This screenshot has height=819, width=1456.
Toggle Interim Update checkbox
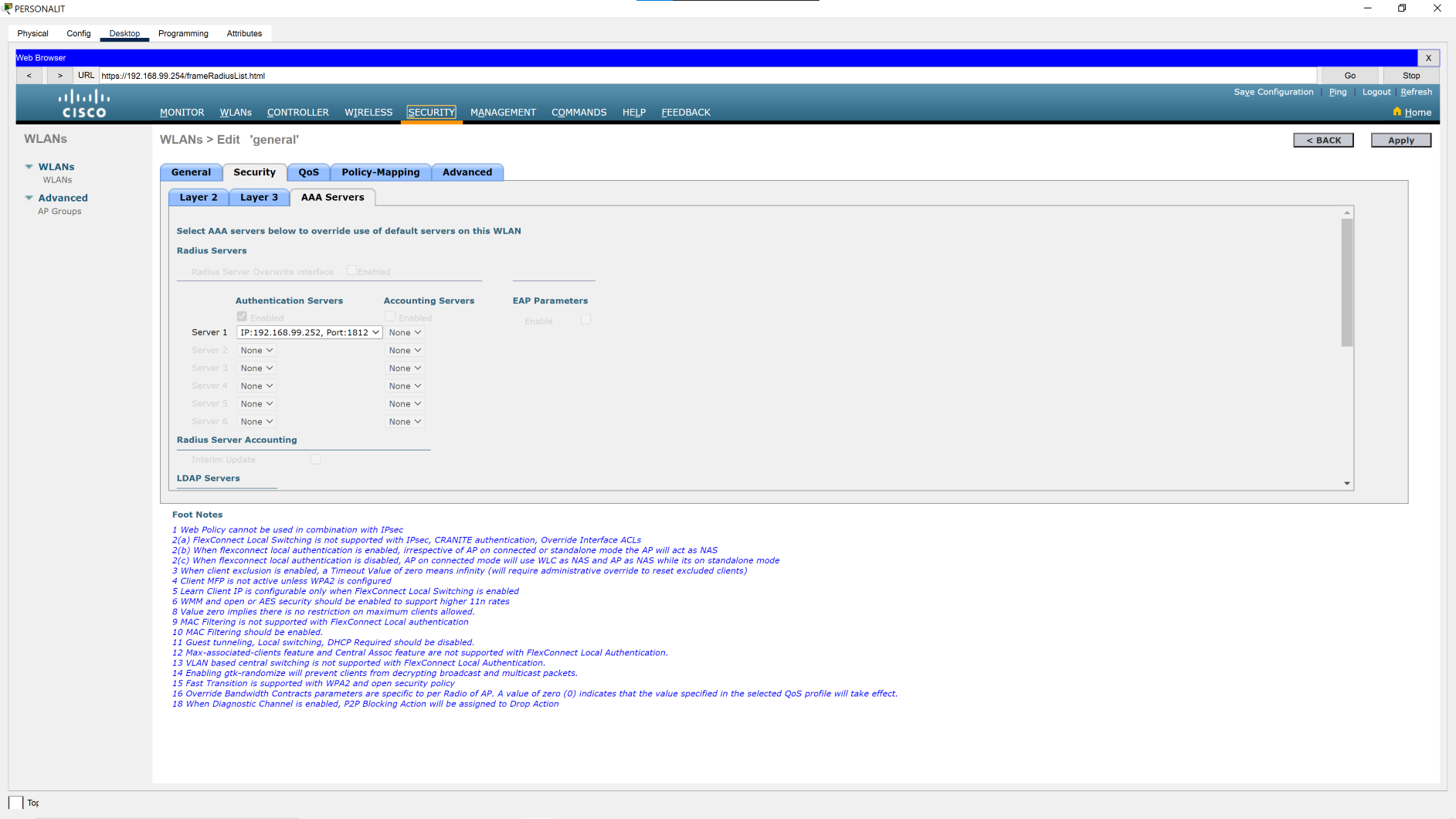[315, 460]
